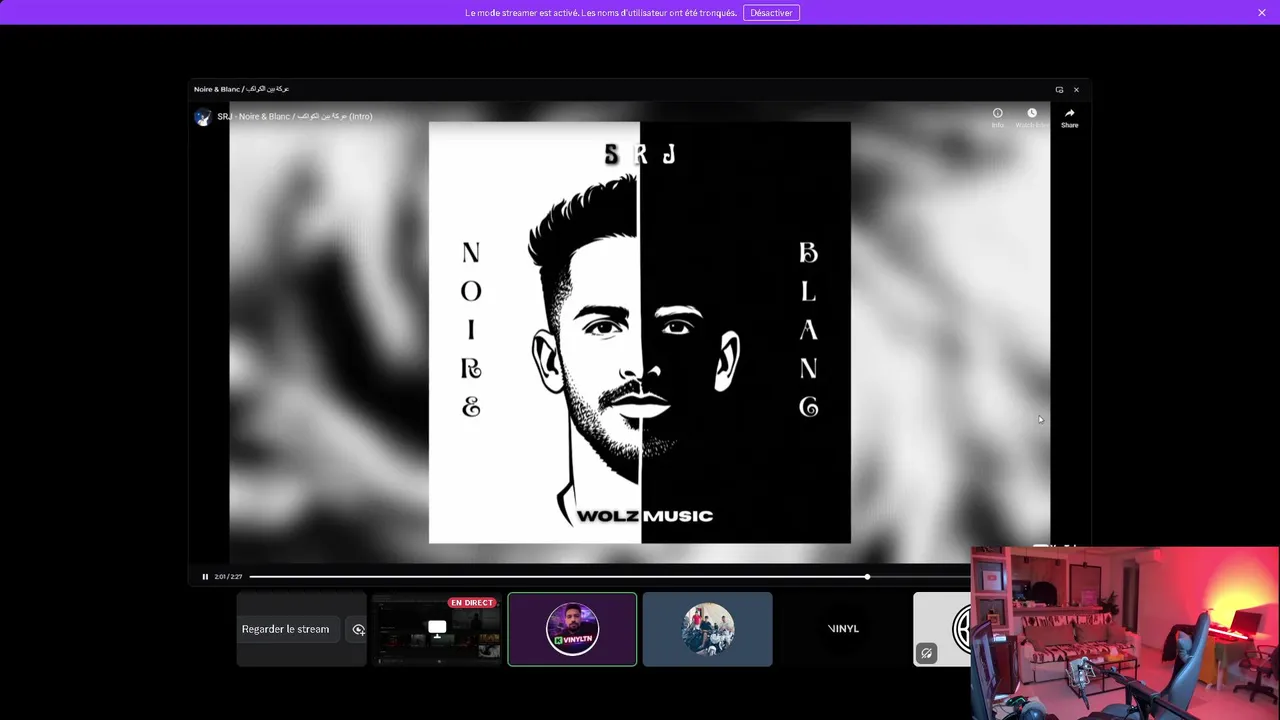Click the 2:01 / 2:27 timestamp

click(228, 576)
